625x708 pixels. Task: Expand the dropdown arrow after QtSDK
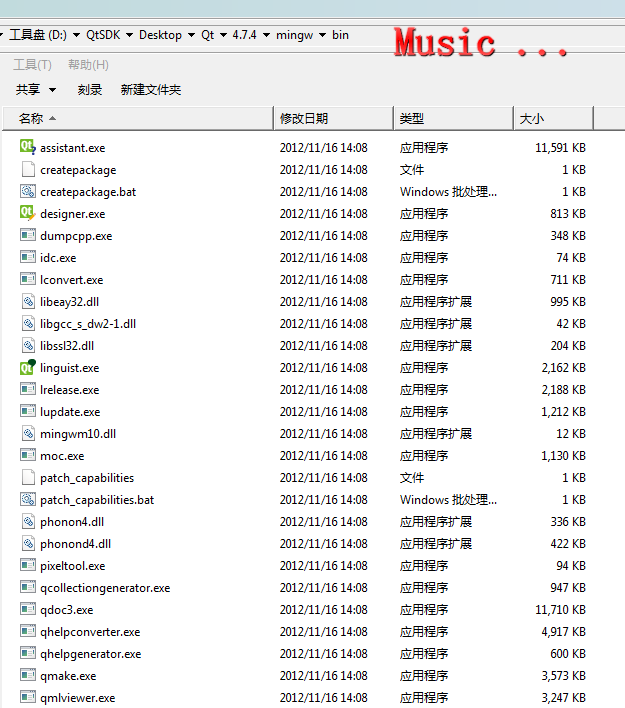130,35
